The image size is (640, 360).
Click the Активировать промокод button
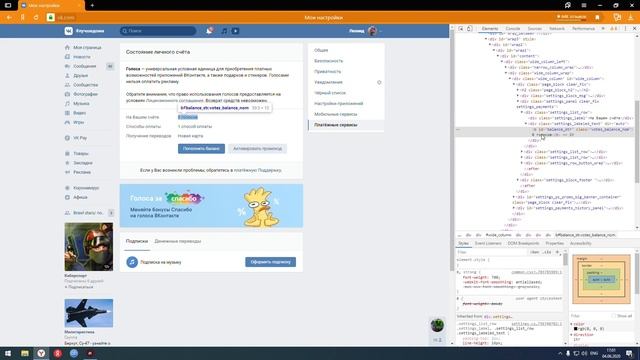258,149
